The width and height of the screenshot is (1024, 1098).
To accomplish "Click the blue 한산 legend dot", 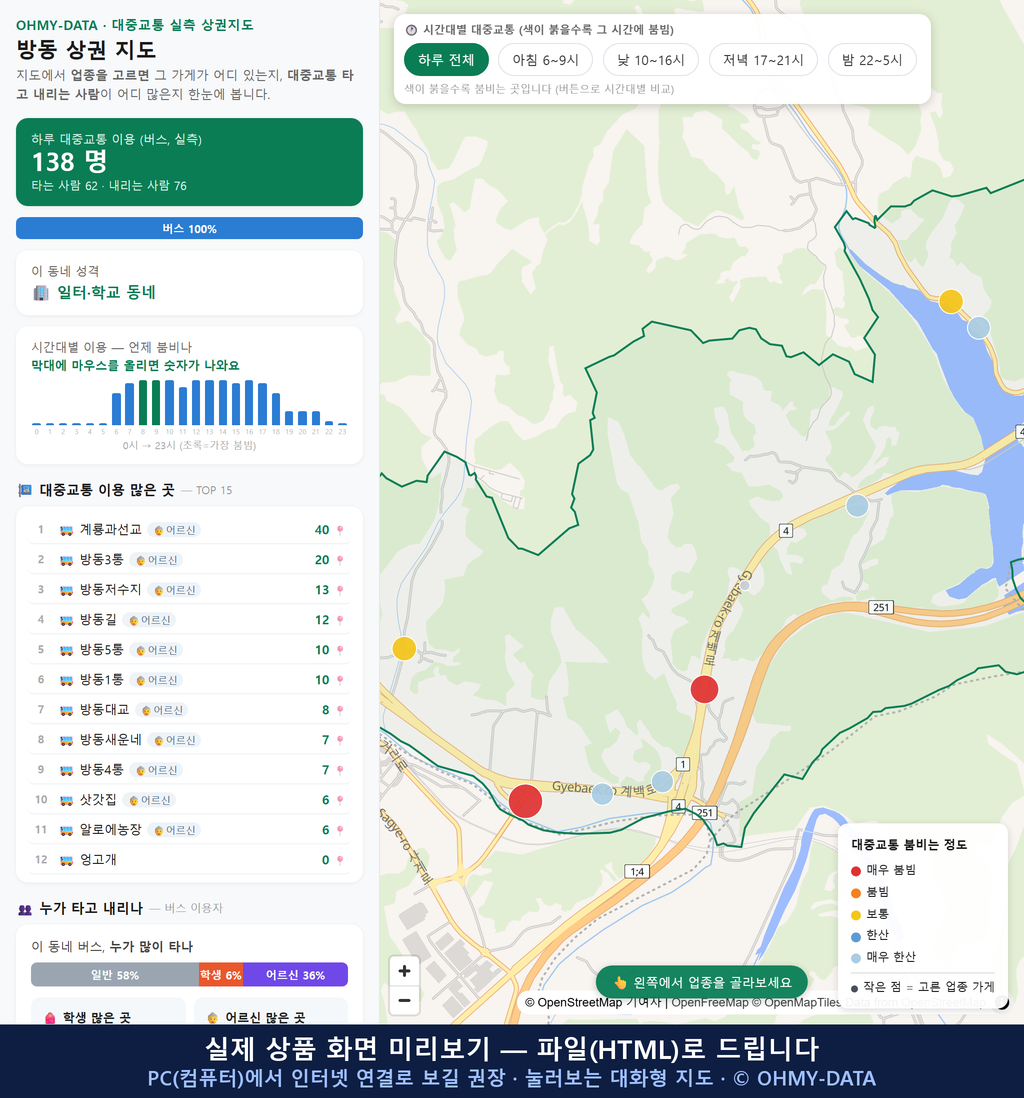I will coord(855,937).
